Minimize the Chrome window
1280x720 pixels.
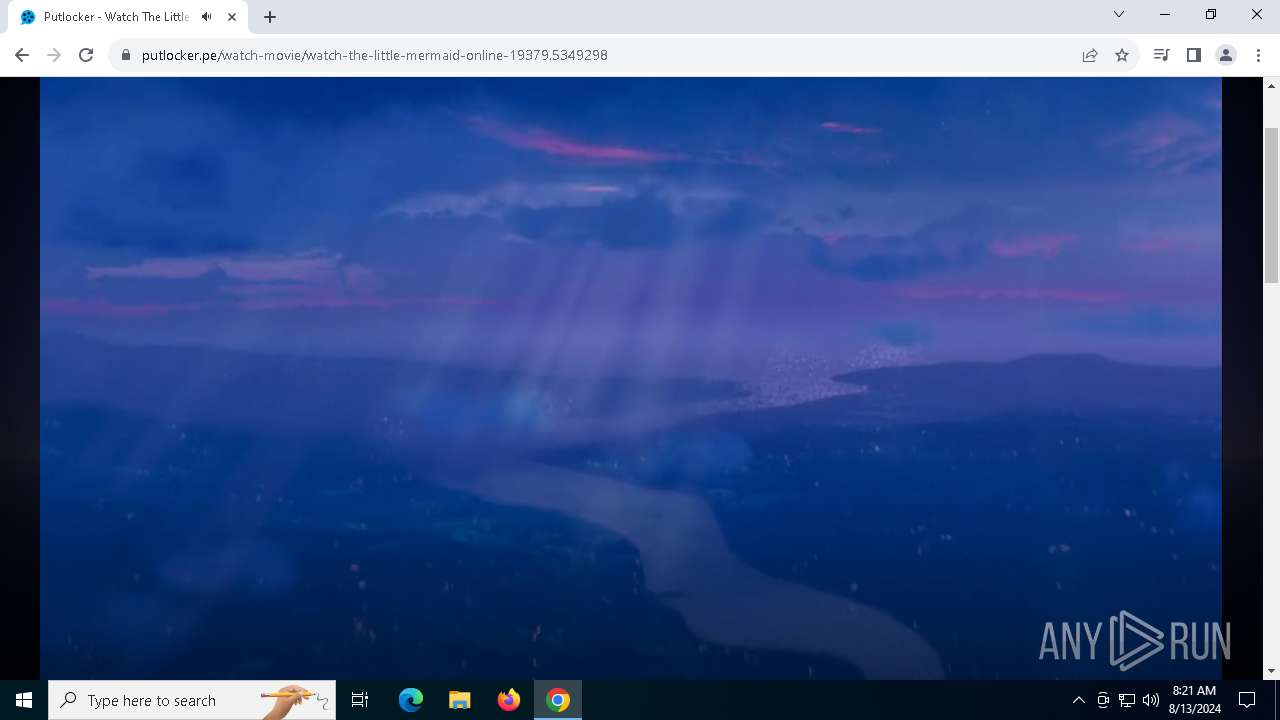pos(1165,15)
